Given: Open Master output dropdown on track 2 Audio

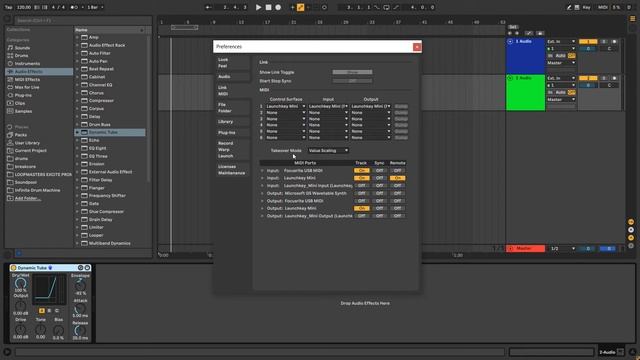Looking at the screenshot, I should point(561,99).
